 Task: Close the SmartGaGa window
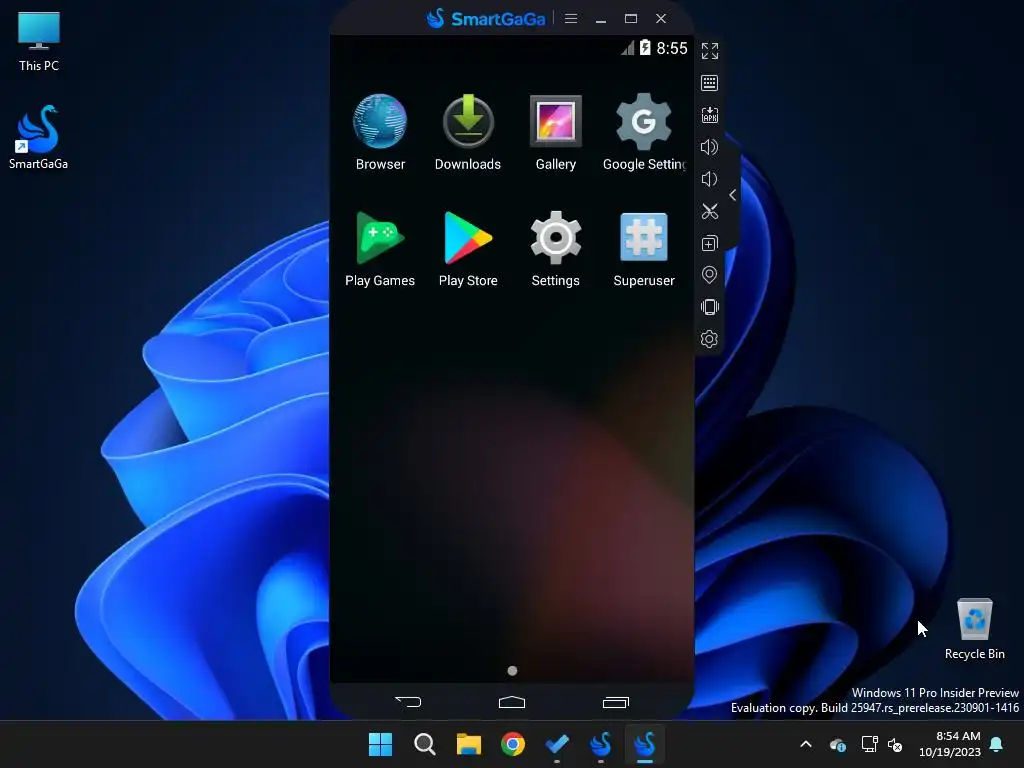tap(661, 18)
